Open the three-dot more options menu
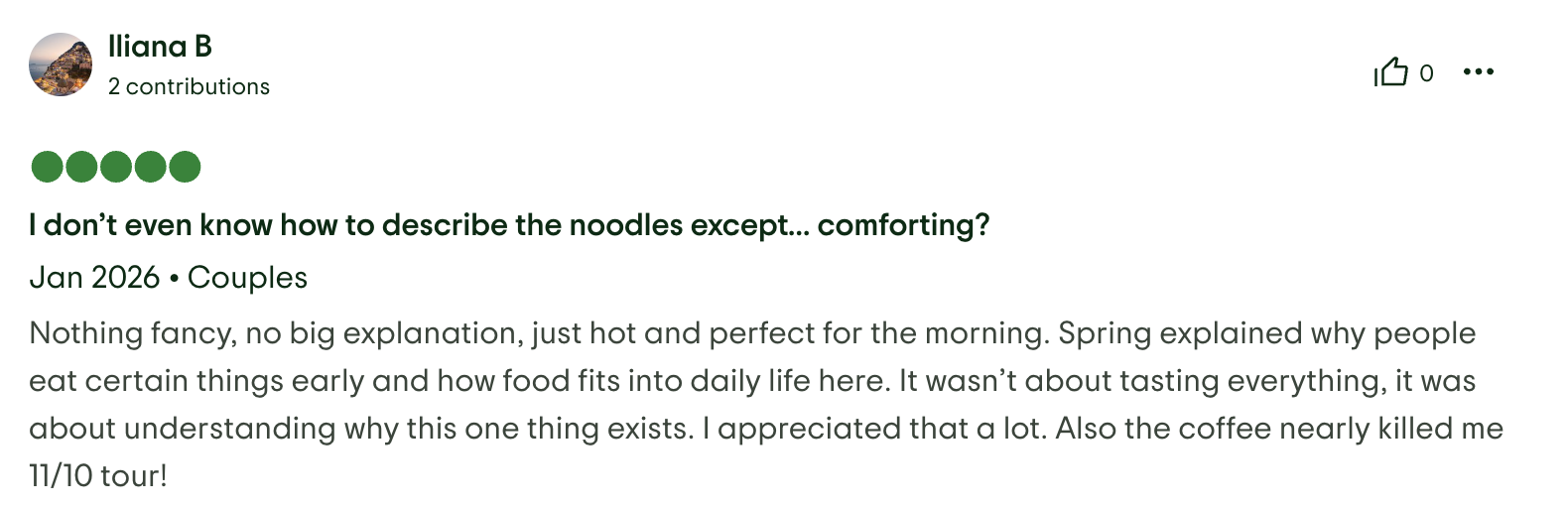The width and height of the screenshot is (1568, 508). click(x=1478, y=72)
